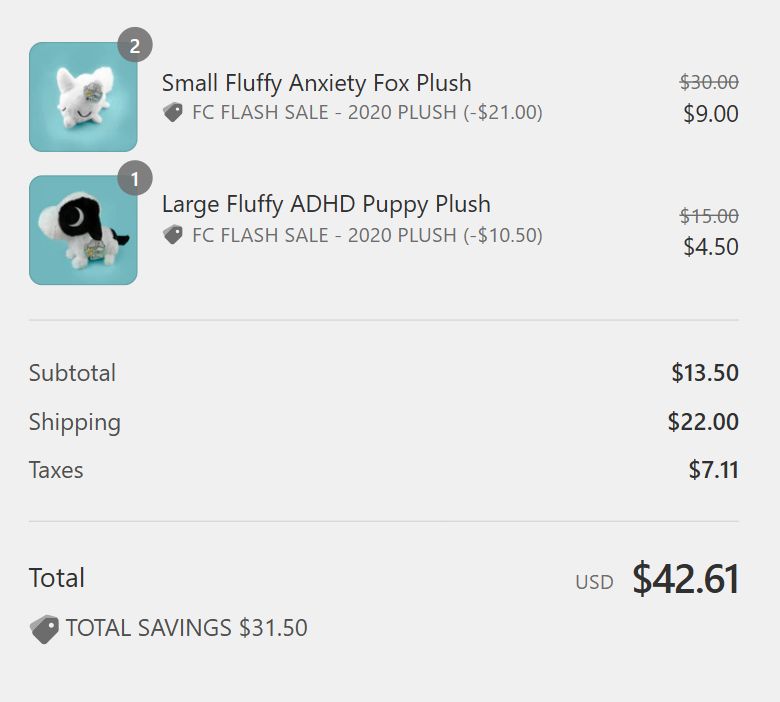Click the order total $42.61
Viewport: 780px width, 702px height.
pos(685,579)
